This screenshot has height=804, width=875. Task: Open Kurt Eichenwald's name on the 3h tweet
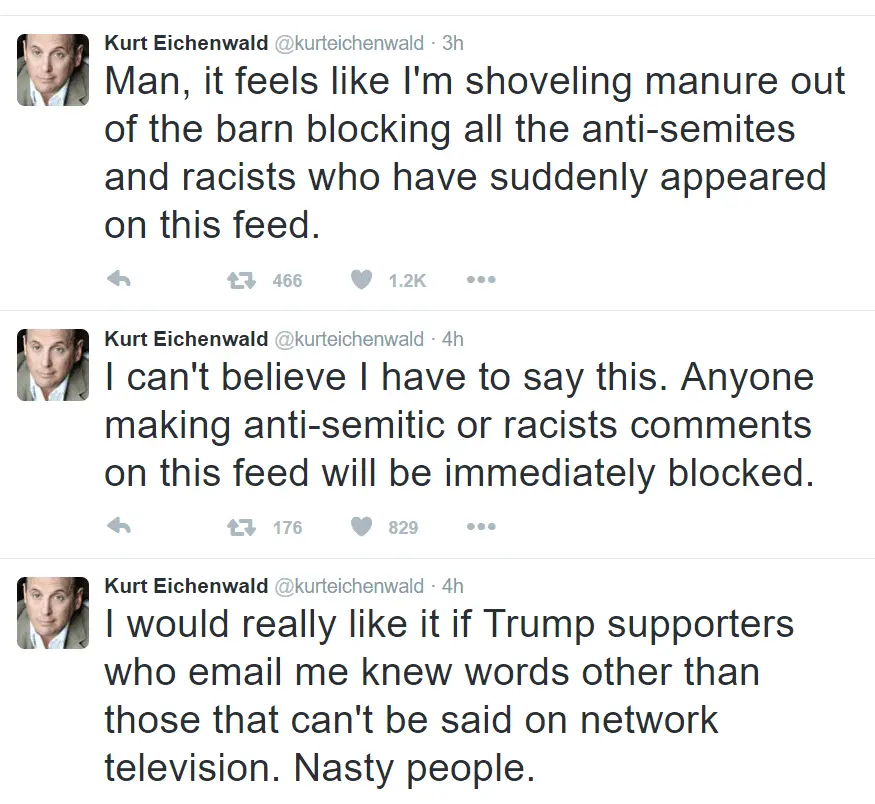coord(186,43)
